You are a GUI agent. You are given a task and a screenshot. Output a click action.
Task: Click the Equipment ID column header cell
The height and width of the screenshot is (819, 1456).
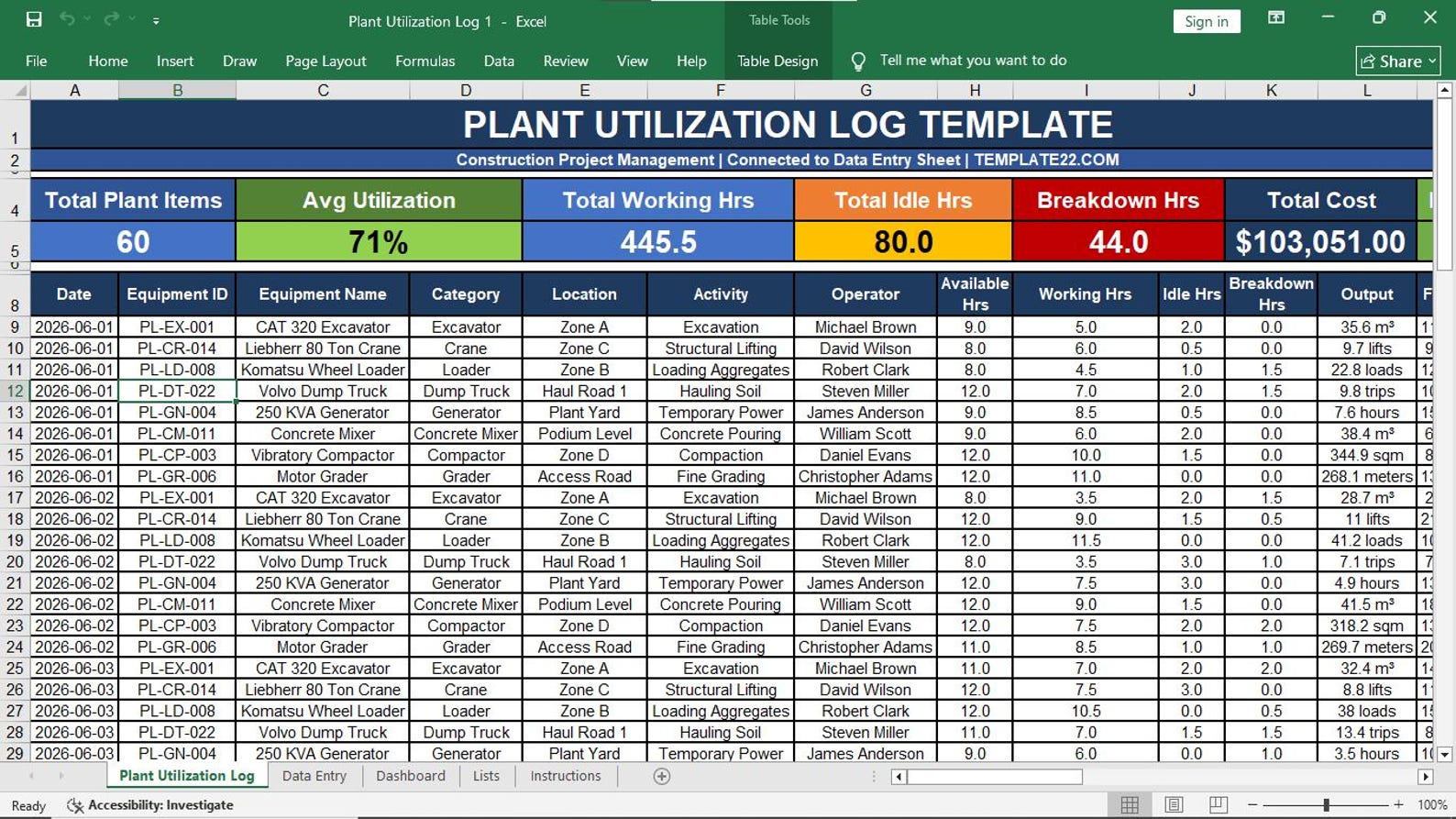pos(177,294)
